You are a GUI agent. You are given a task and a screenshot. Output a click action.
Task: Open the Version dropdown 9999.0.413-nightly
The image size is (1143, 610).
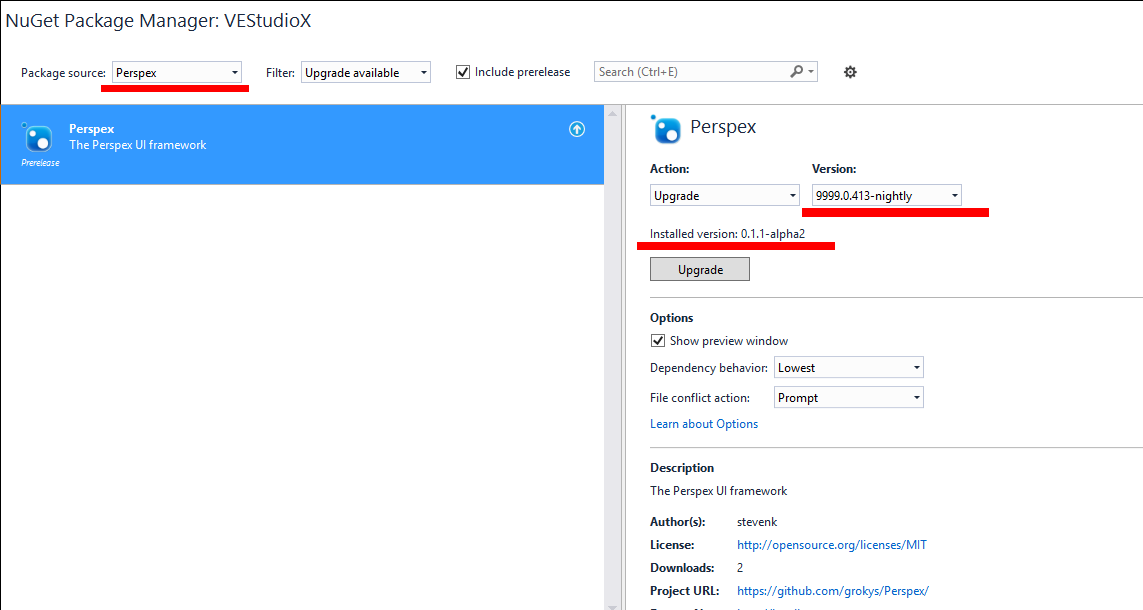click(886, 195)
